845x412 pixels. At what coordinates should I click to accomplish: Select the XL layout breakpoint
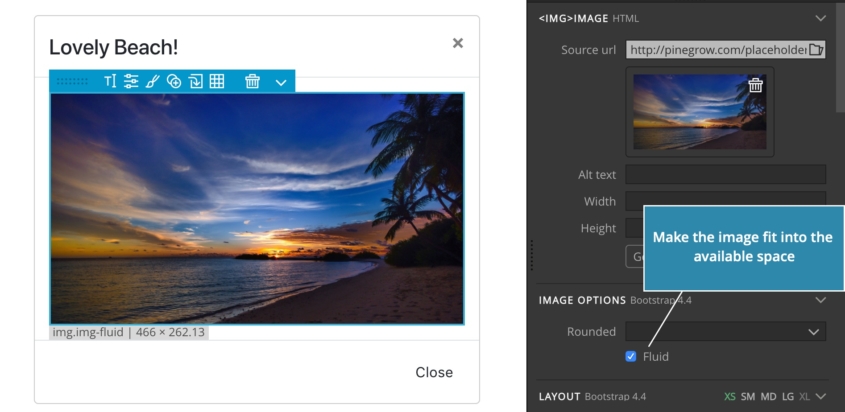[x=804, y=396]
